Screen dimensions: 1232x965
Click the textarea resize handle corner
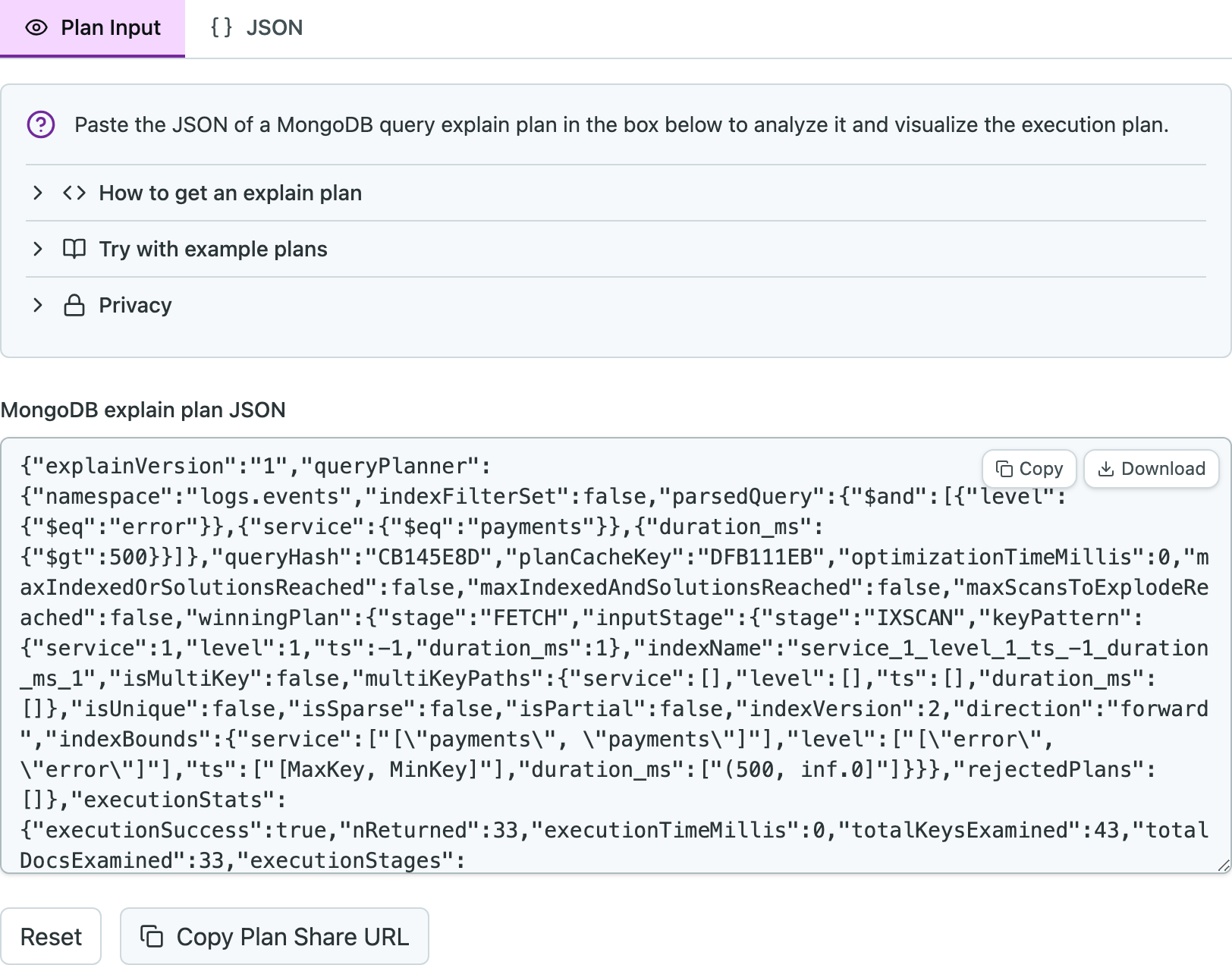point(1223,865)
